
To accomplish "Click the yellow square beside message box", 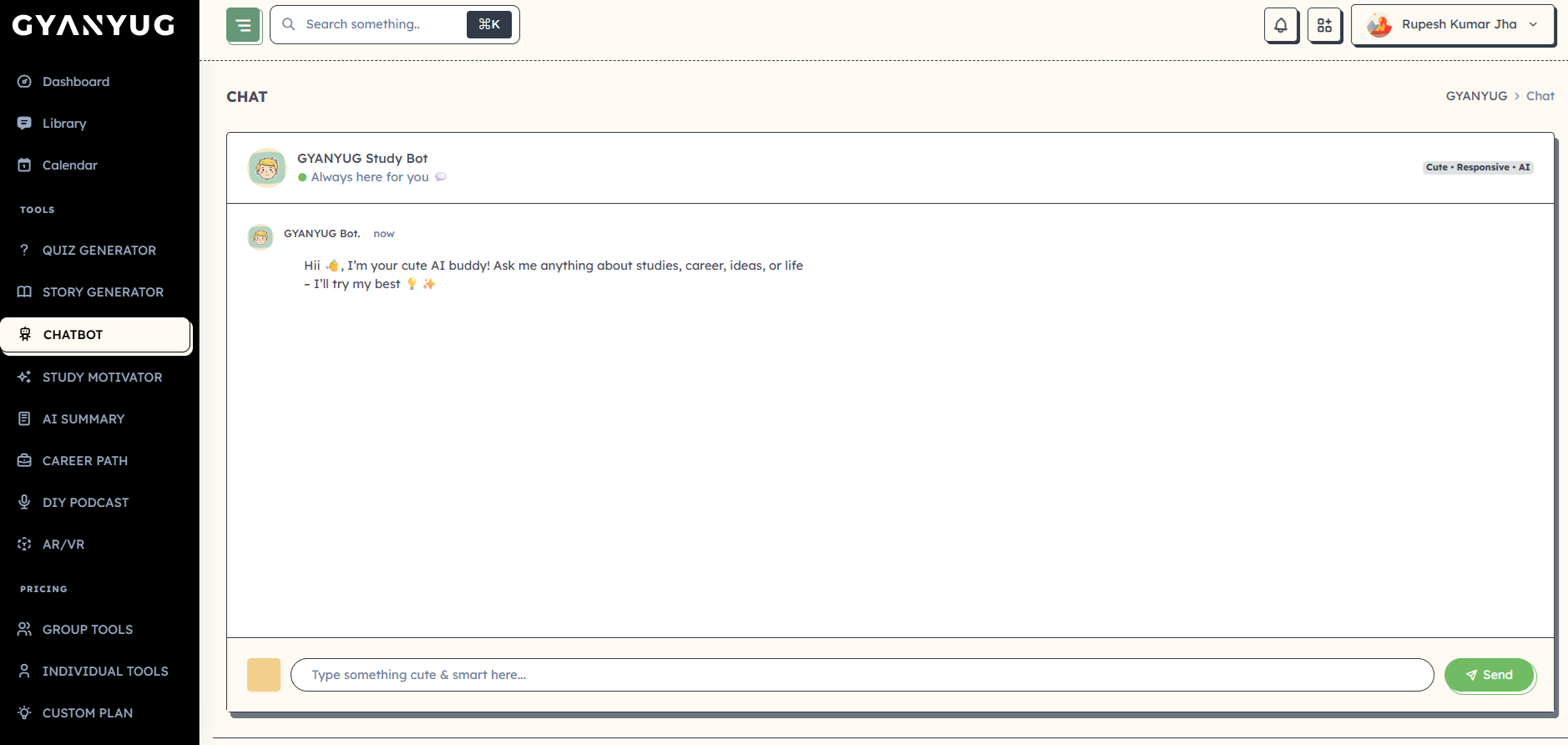I will coord(264,675).
